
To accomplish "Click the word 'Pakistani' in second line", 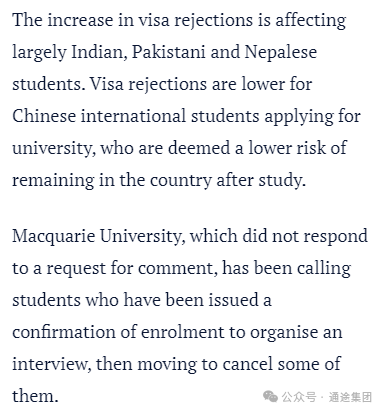I will tap(168, 52).
